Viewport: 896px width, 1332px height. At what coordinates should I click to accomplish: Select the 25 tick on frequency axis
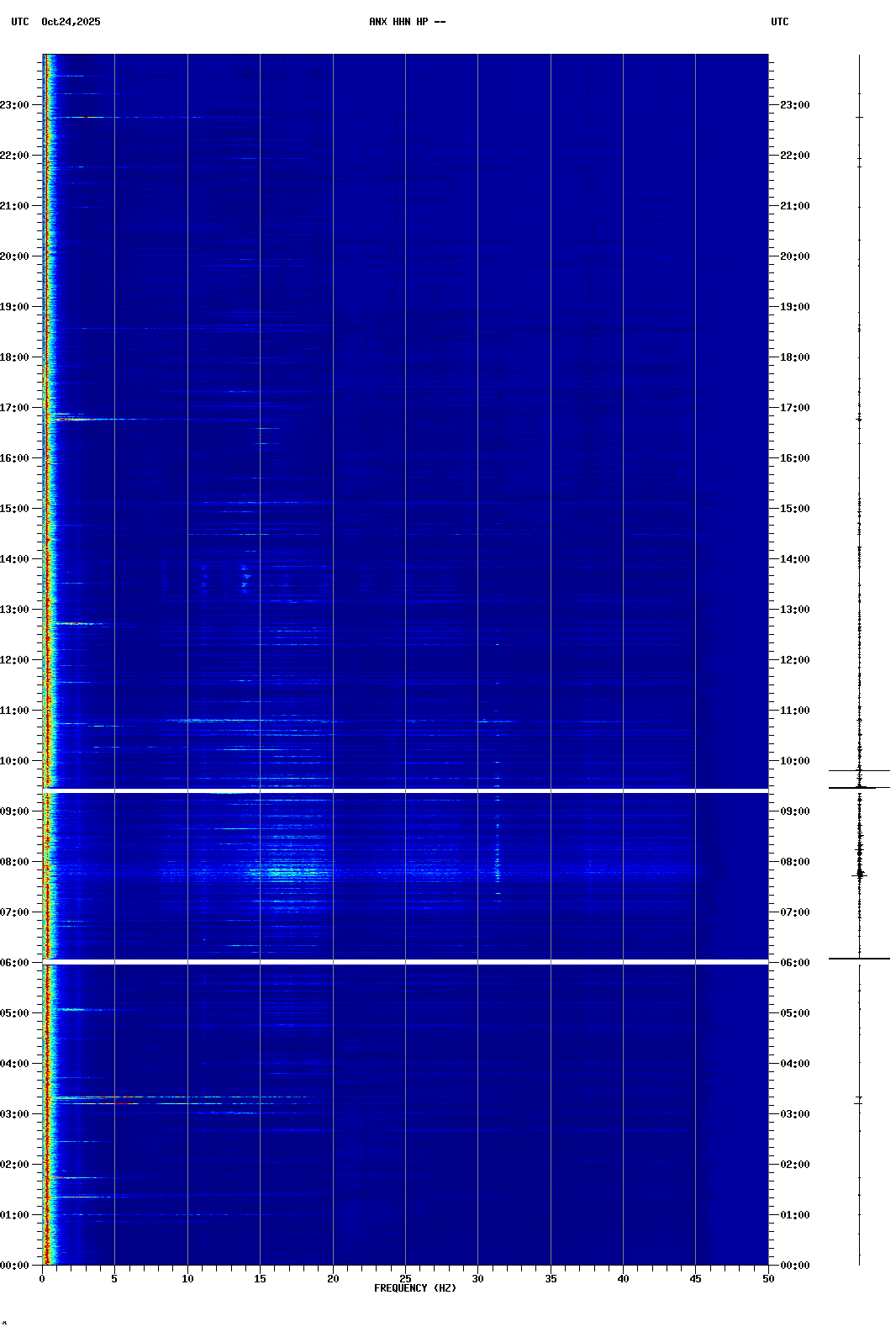405,1278
